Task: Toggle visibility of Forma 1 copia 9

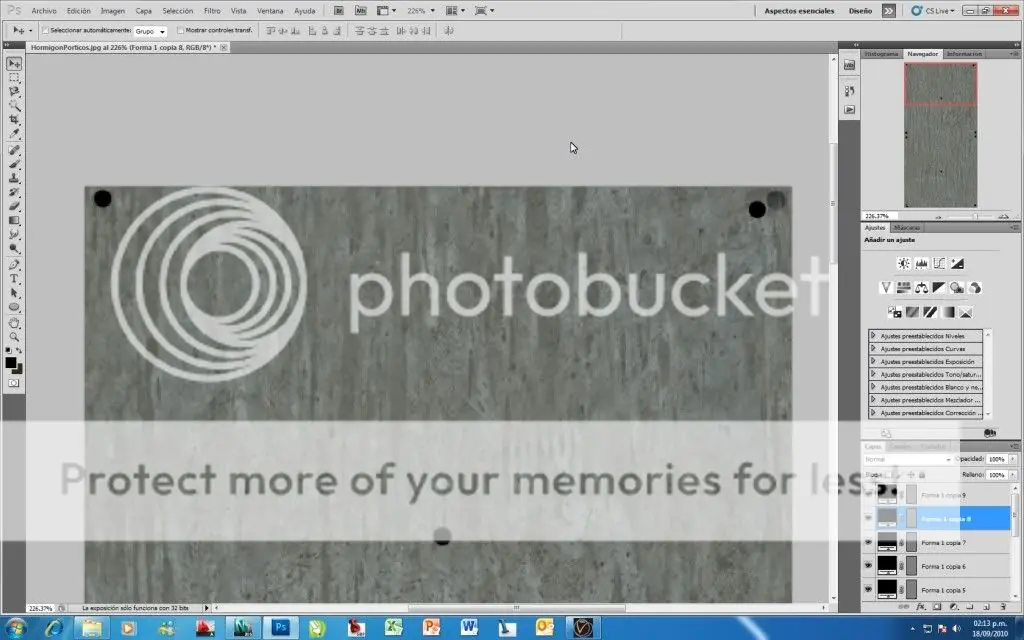Action: pyautogui.click(x=868, y=495)
